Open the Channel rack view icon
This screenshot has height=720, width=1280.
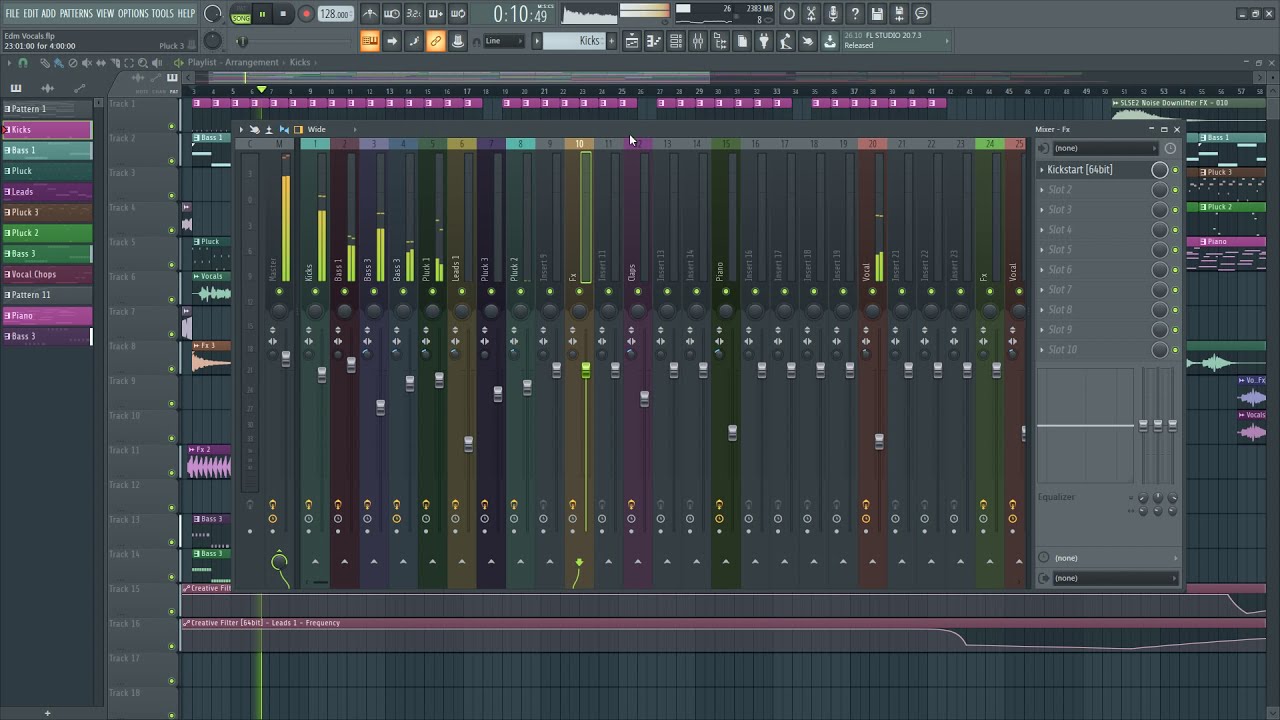(675, 41)
